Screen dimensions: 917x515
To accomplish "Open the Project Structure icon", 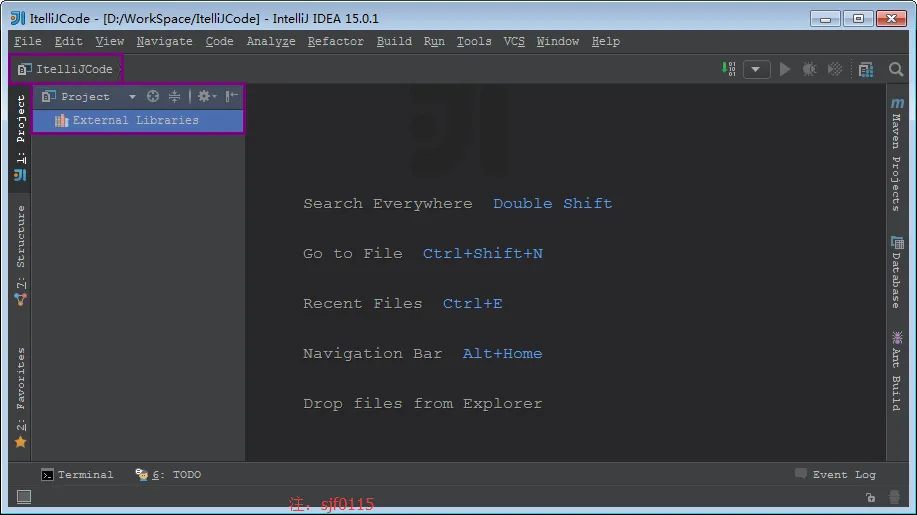I will pos(866,70).
